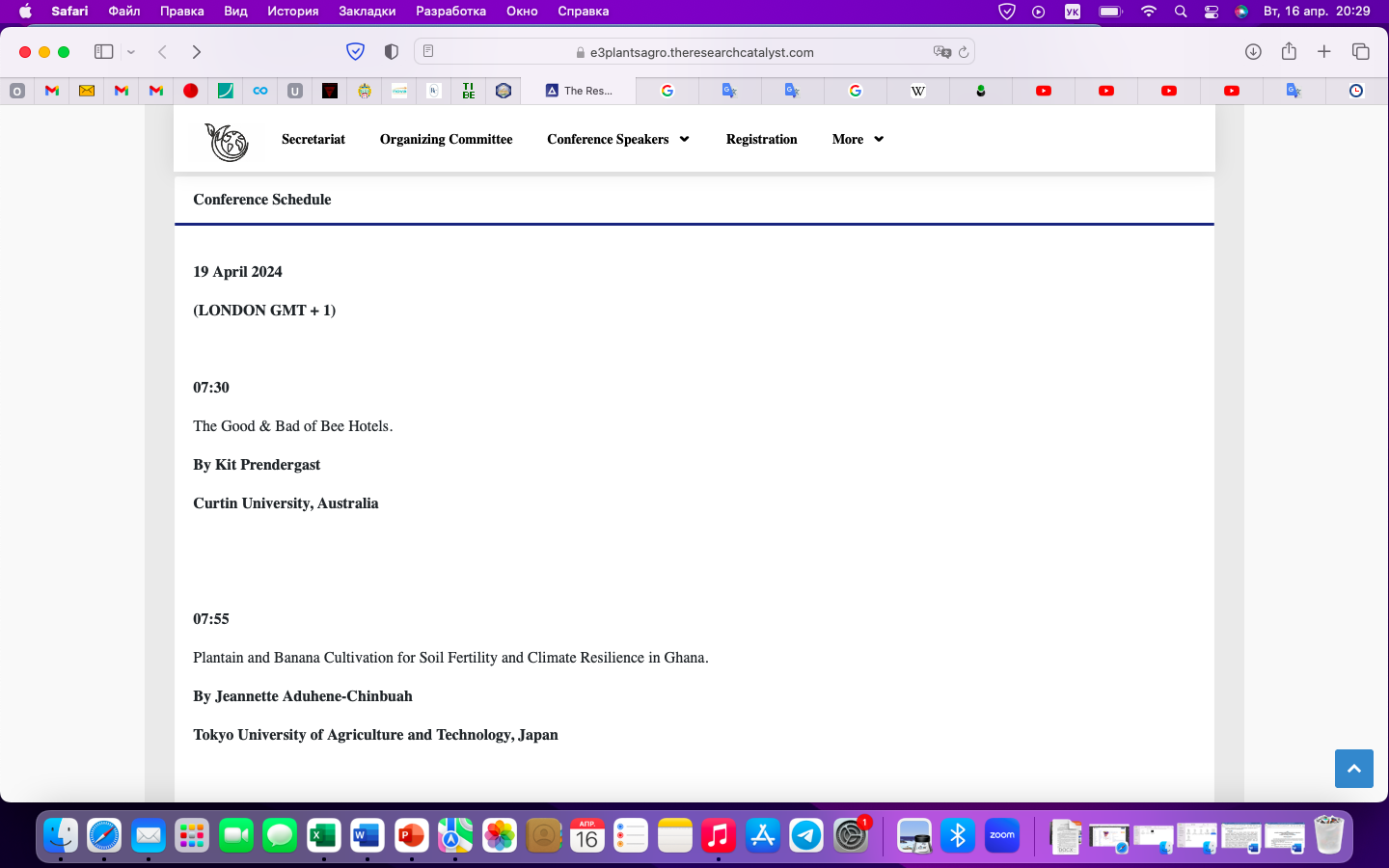Show Reader view icon in address bar
The height and width of the screenshot is (868, 1389).
click(x=428, y=51)
